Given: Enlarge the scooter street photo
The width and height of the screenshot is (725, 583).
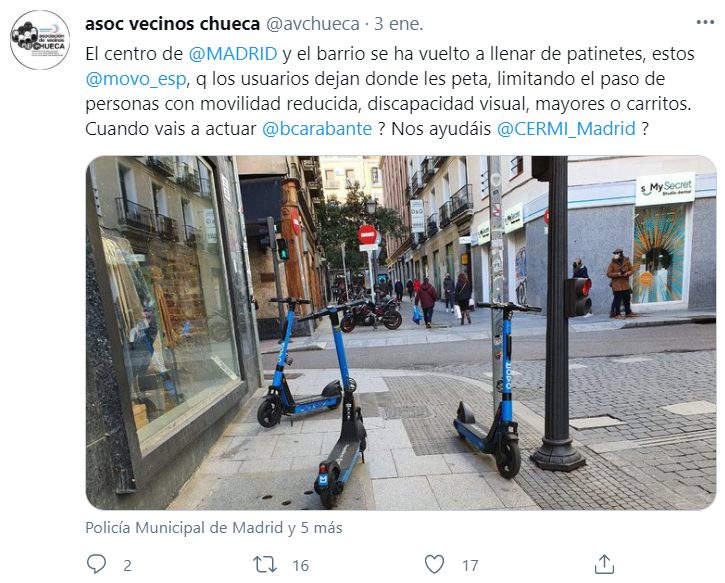Looking at the screenshot, I should click(x=401, y=333).
